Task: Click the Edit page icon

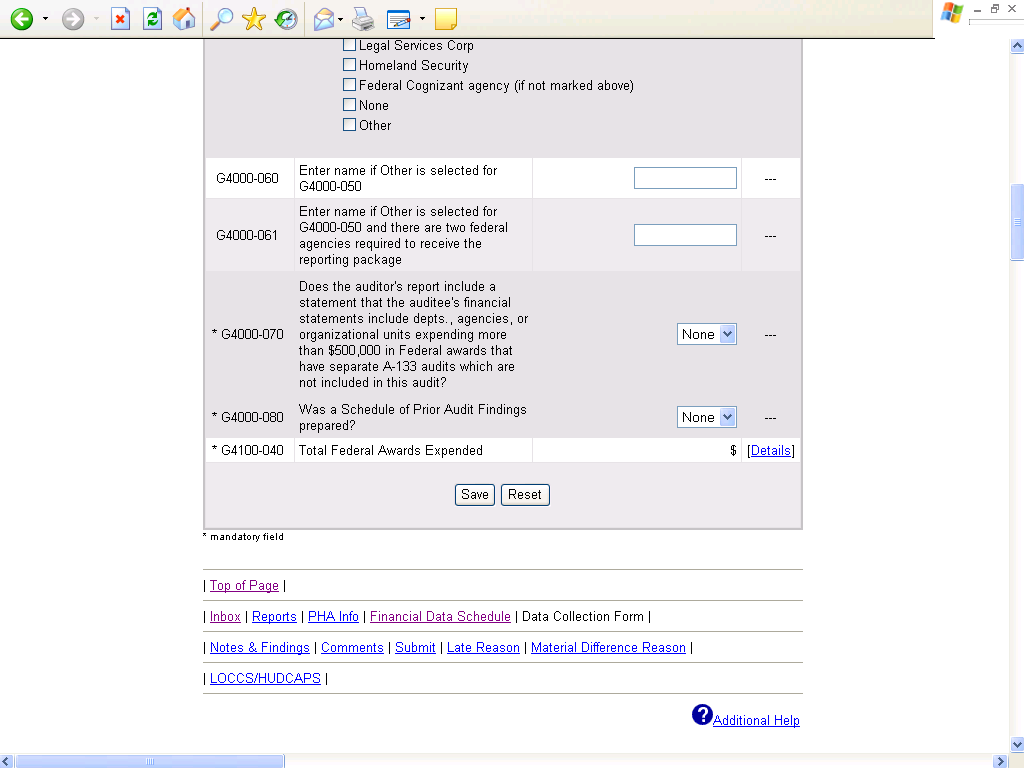Action: click(x=398, y=19)
